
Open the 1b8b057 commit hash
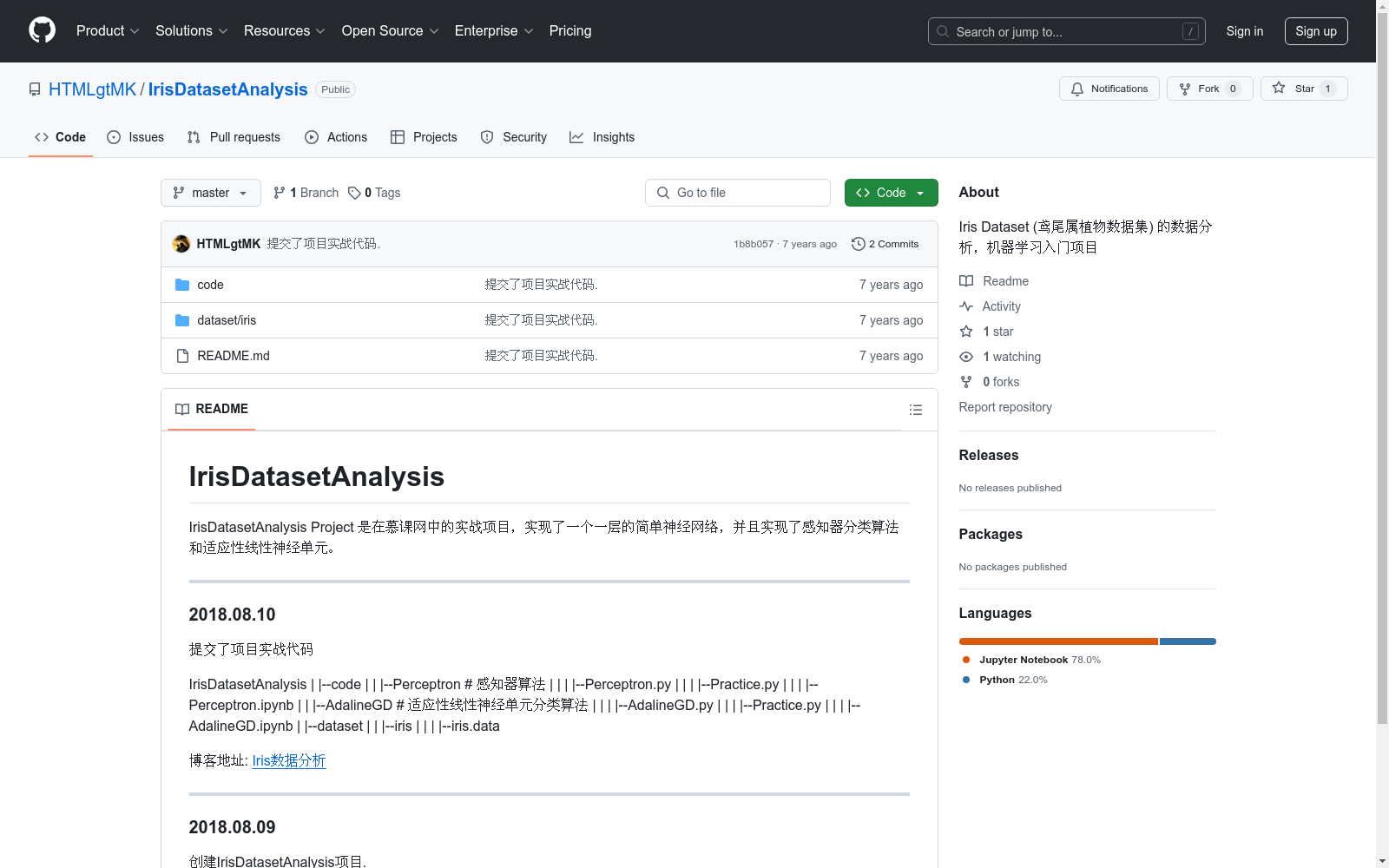754,244
